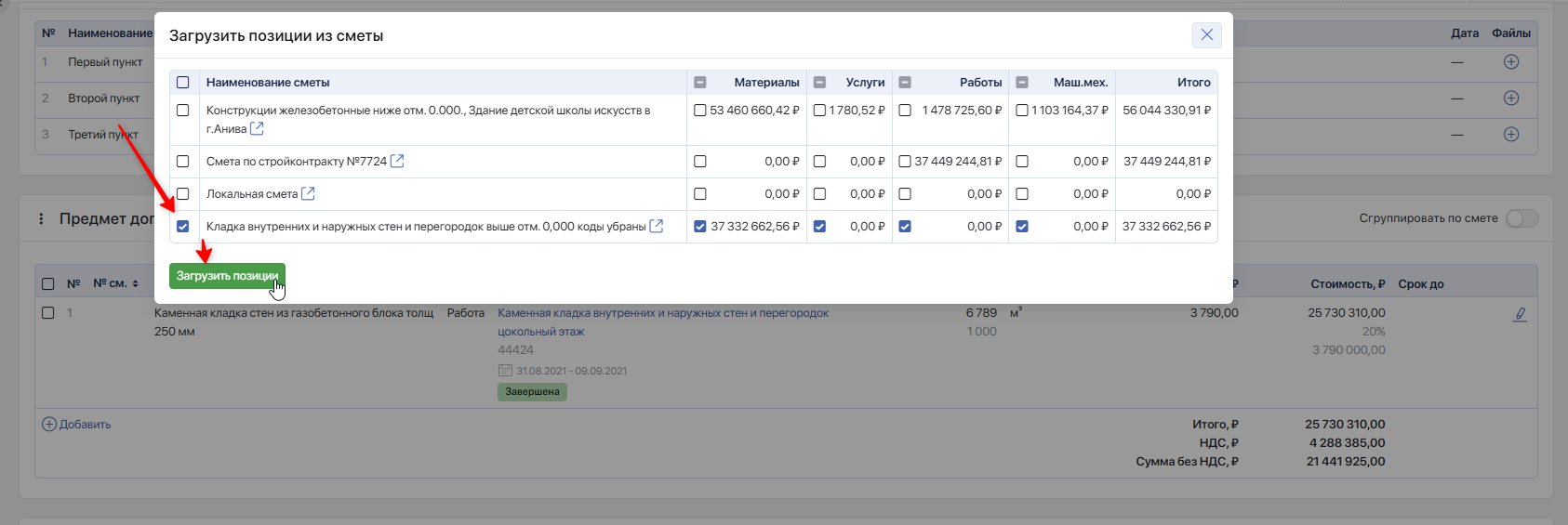Screen dimensions: 1568x525
Task: Open Каменная кладка внутренних и наружных link
Action: pyautogui.click(x=662, y=313)
